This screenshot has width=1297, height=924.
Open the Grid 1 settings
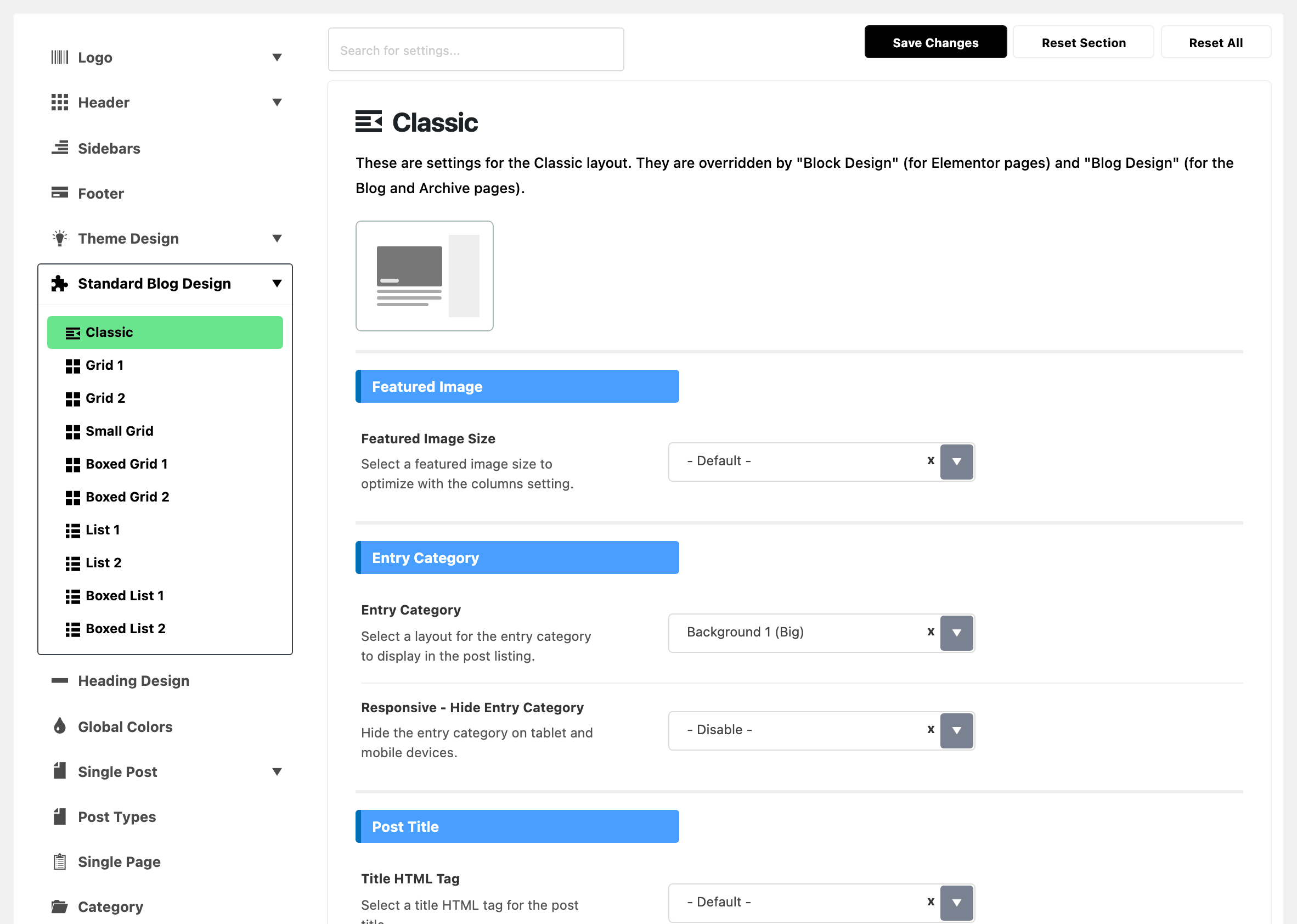click(x=165, y=366)
